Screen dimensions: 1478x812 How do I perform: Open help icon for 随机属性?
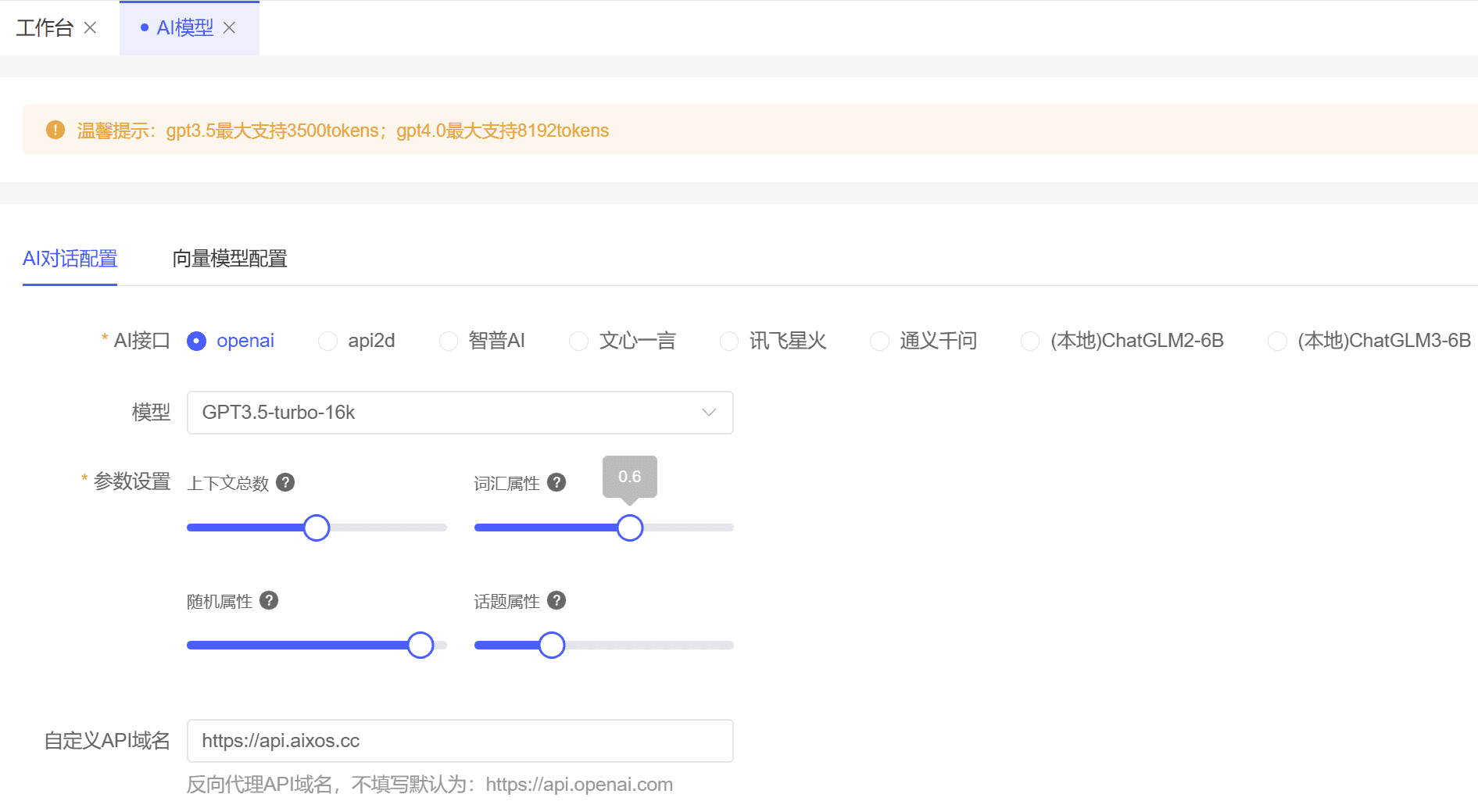pyautogui.click(x=269, y=600)
